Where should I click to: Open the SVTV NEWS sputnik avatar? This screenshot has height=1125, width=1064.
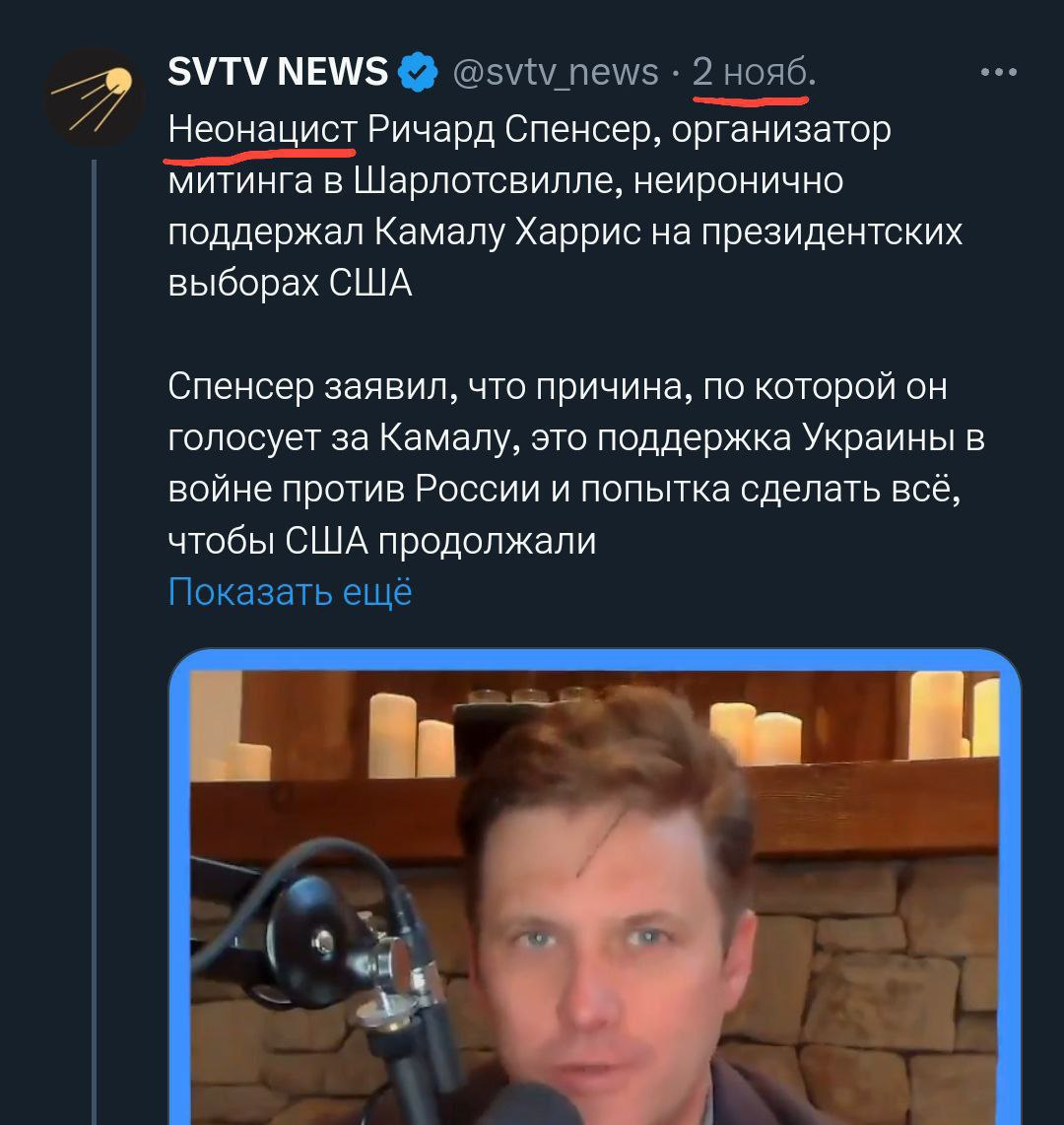94,97
